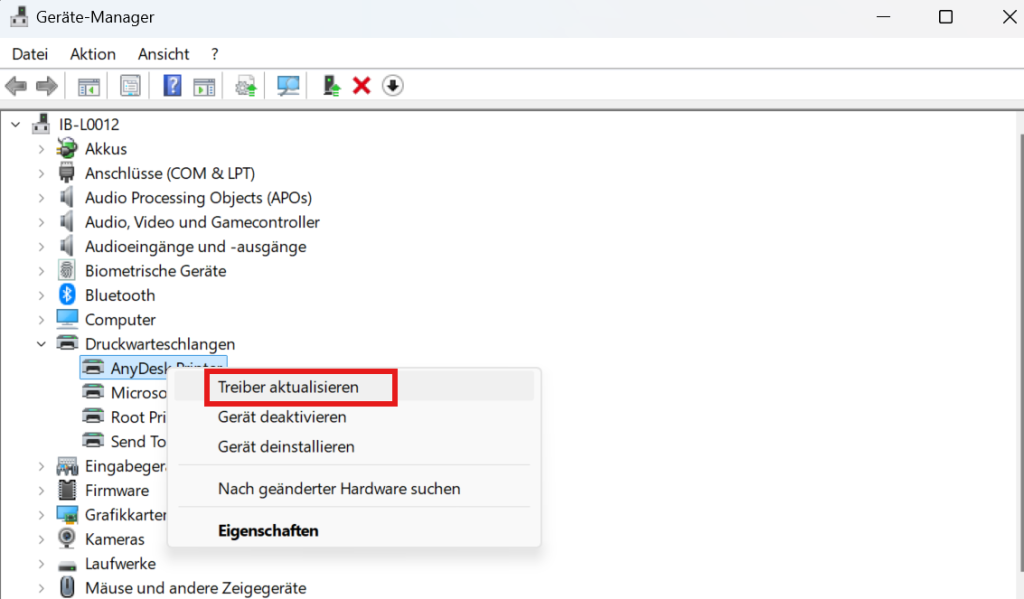1024x599 pixels.
Task: Click the Firmware chip icon
Action: click(x=67, y=490)
